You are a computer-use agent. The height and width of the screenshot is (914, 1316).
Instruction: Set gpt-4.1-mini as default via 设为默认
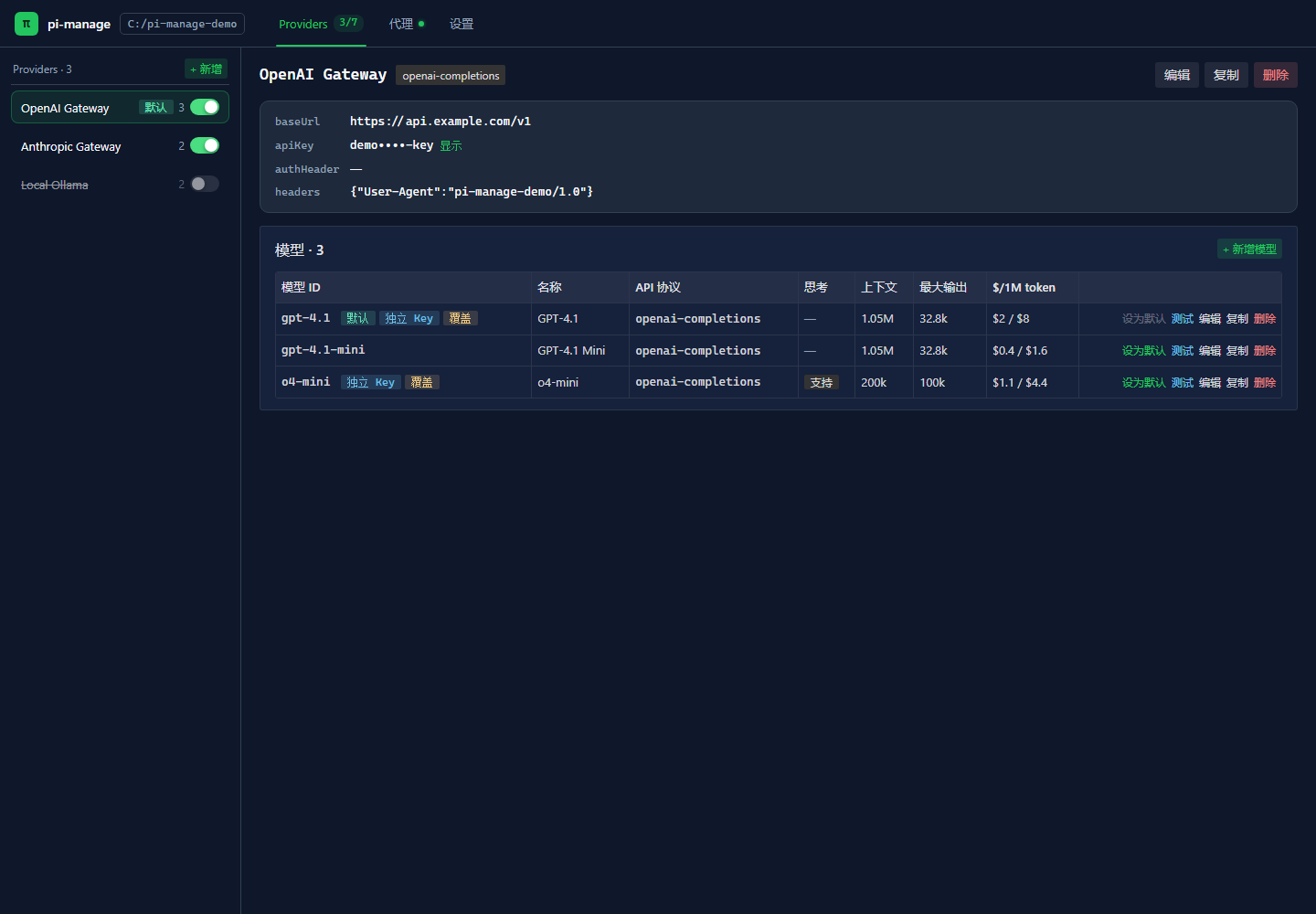click(x=1144, y=351)
